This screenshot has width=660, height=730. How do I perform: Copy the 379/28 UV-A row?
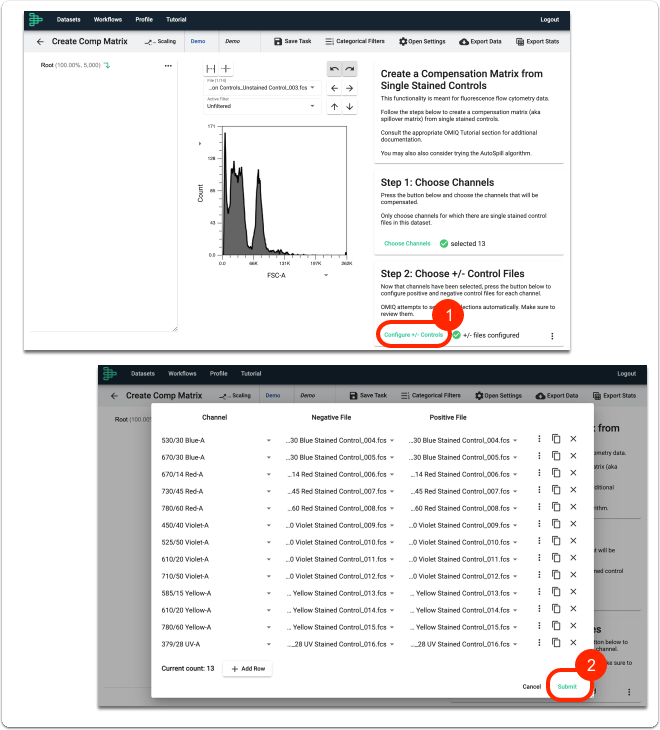[x=556, y=642]
